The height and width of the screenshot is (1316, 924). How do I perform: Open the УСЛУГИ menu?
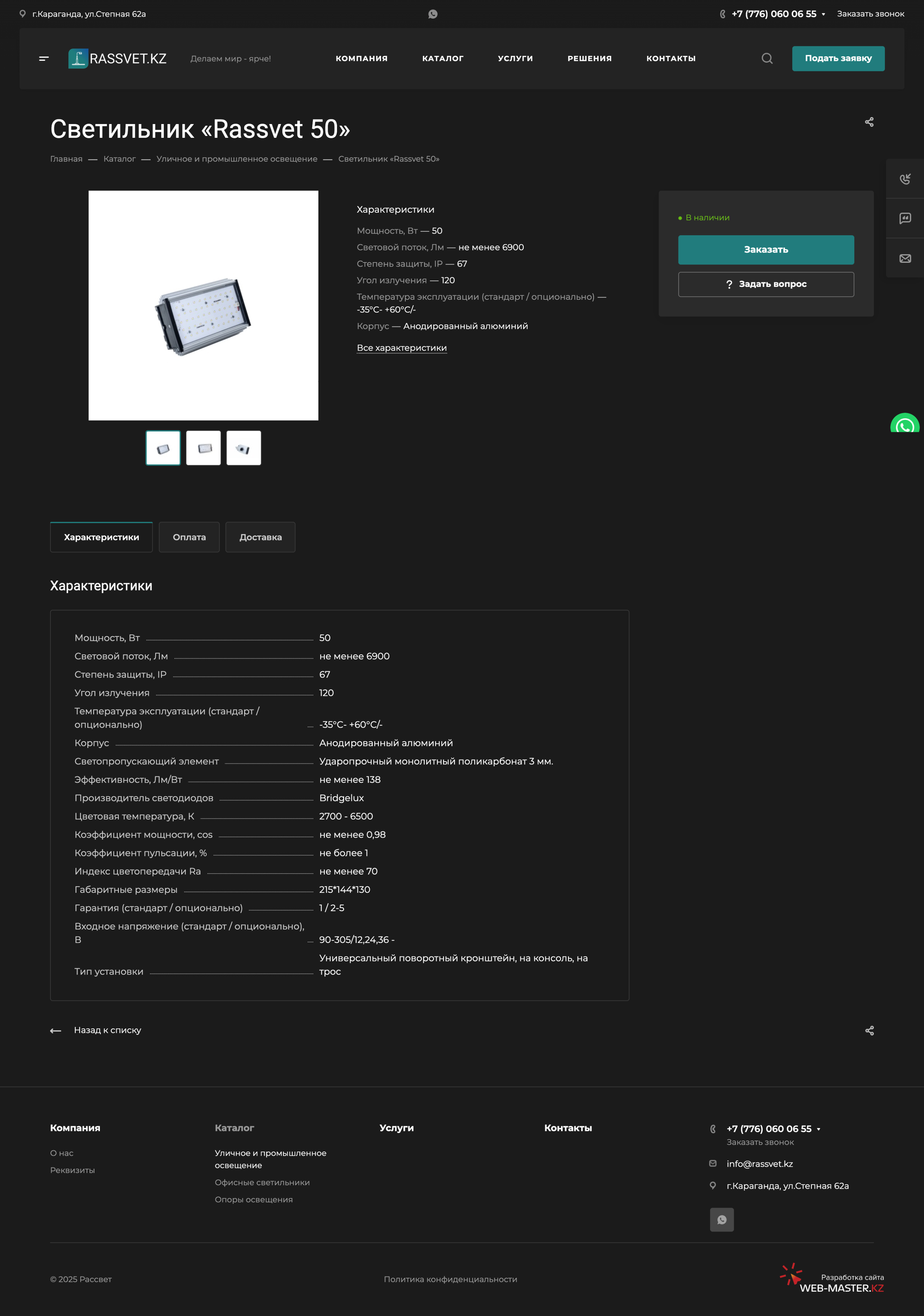pos(515,58)
